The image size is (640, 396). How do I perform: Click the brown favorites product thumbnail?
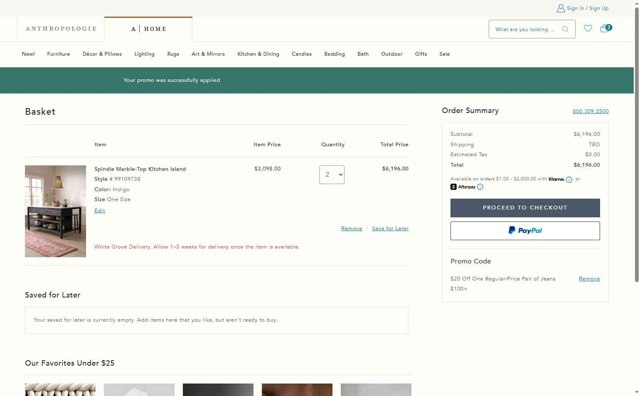[x=297, y=390]
